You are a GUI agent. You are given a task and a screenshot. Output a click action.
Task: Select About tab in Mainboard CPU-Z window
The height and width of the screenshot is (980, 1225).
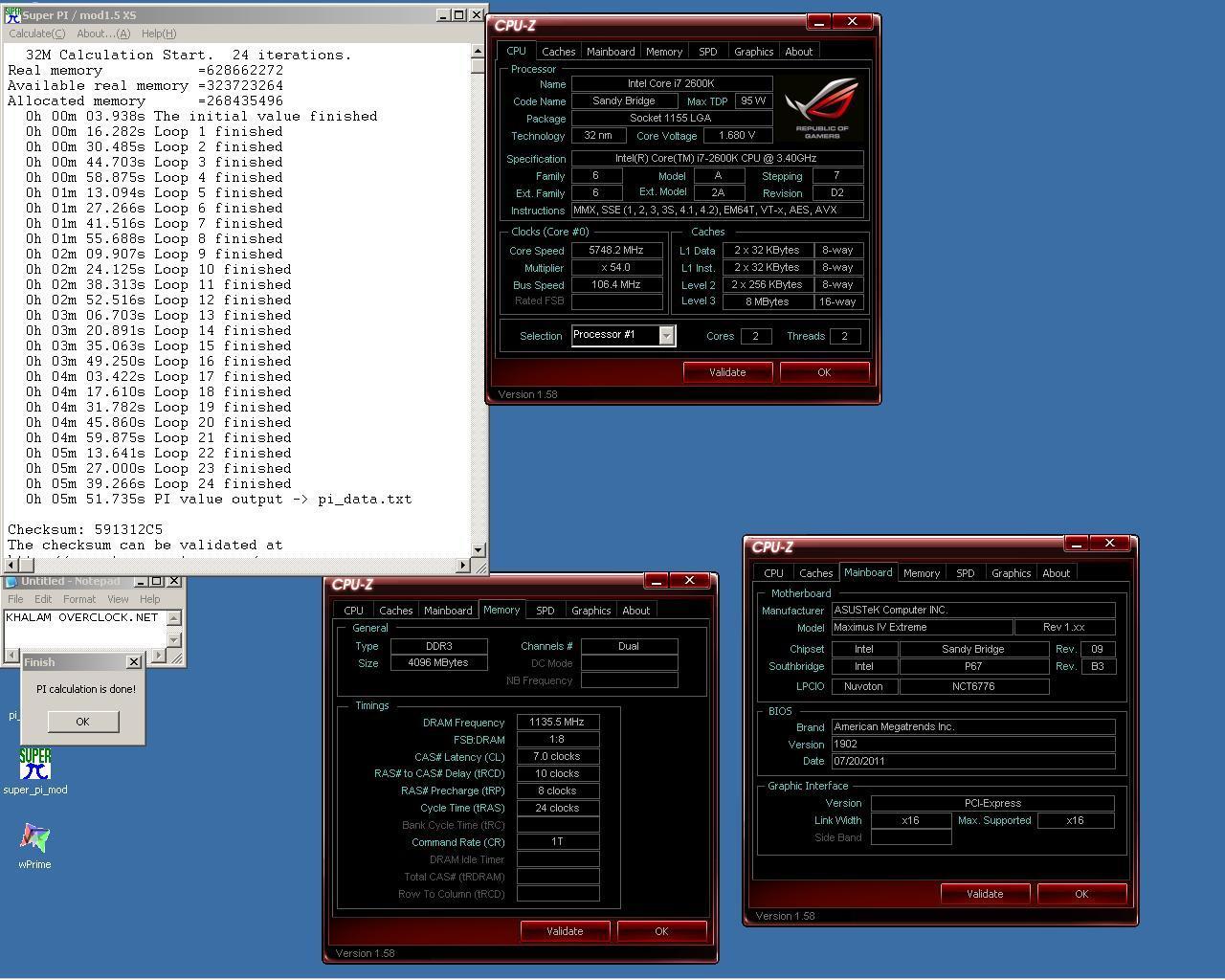[x=1056, y=573]
